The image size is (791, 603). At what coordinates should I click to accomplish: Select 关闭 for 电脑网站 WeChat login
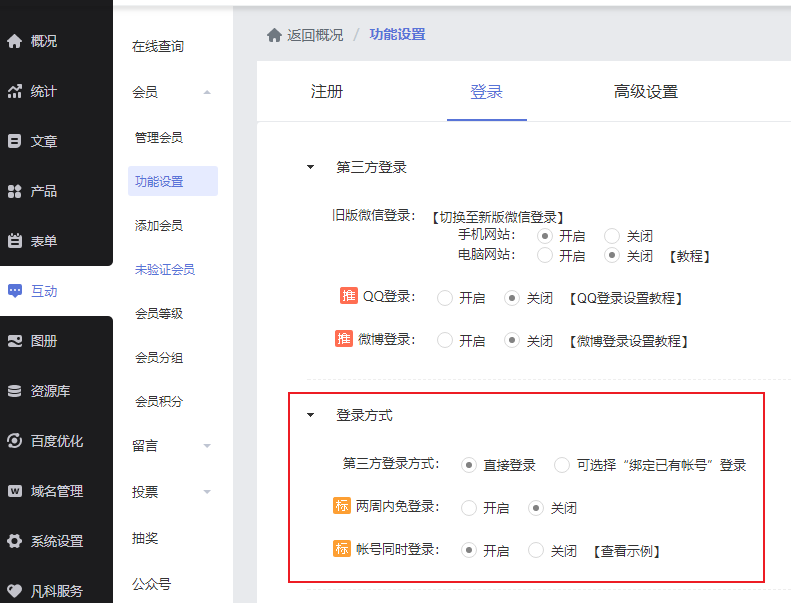[612, 255]
